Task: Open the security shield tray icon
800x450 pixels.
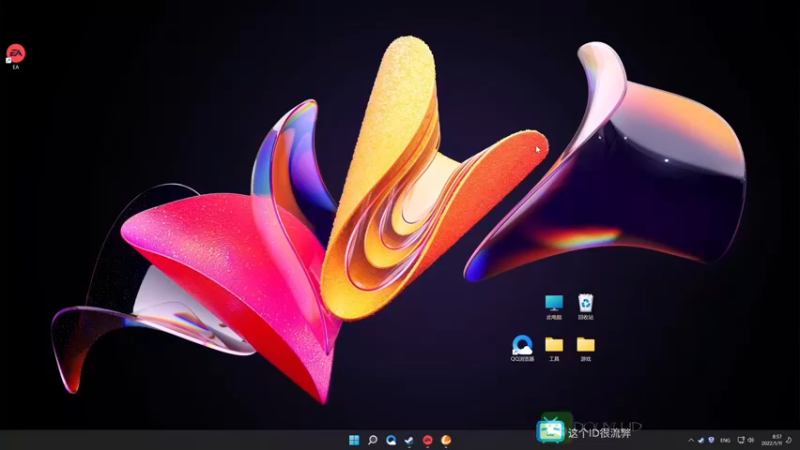Action: pos(711,440)
